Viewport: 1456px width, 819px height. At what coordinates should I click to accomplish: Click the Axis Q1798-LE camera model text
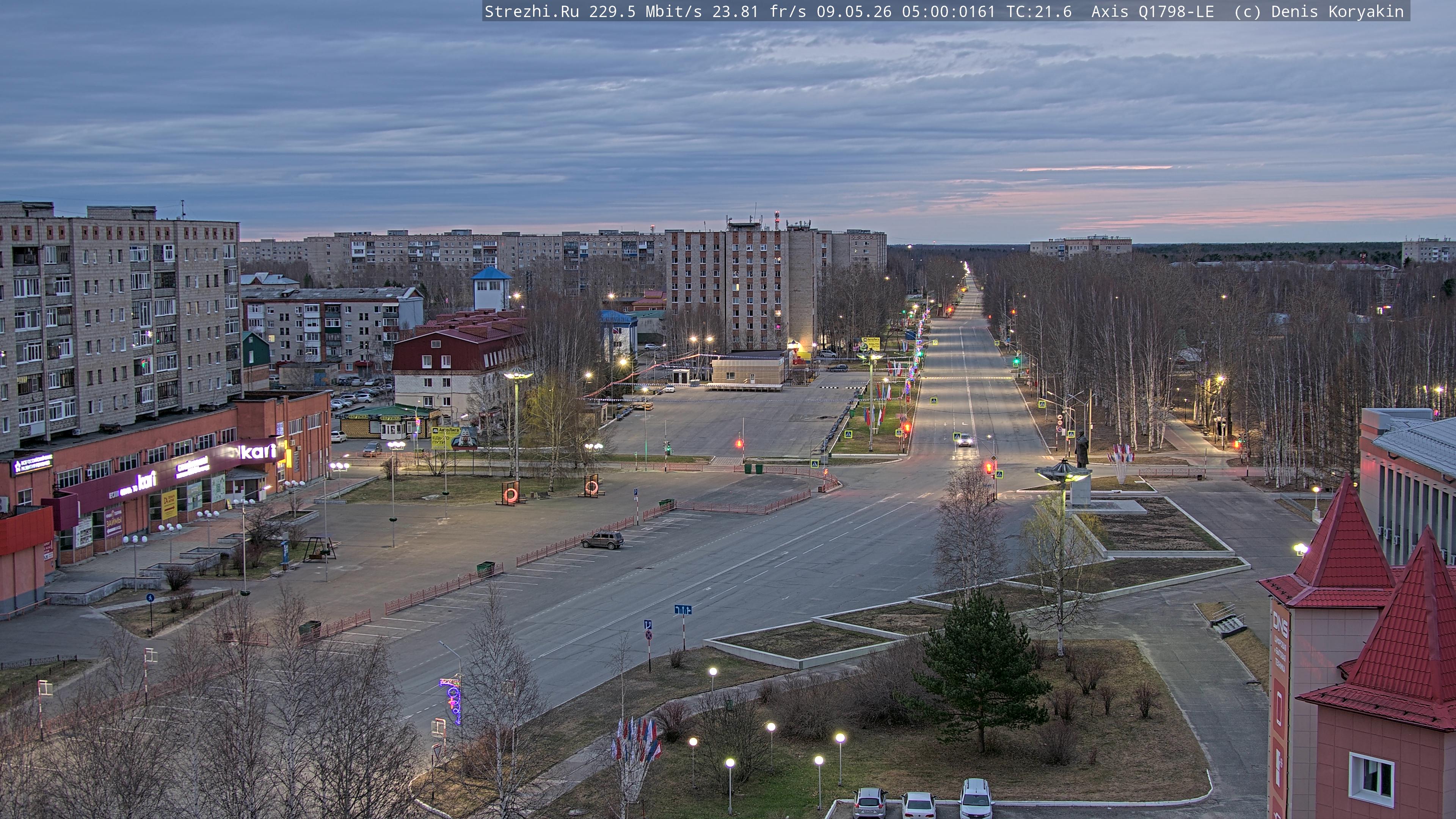(x=1153, y=11)
